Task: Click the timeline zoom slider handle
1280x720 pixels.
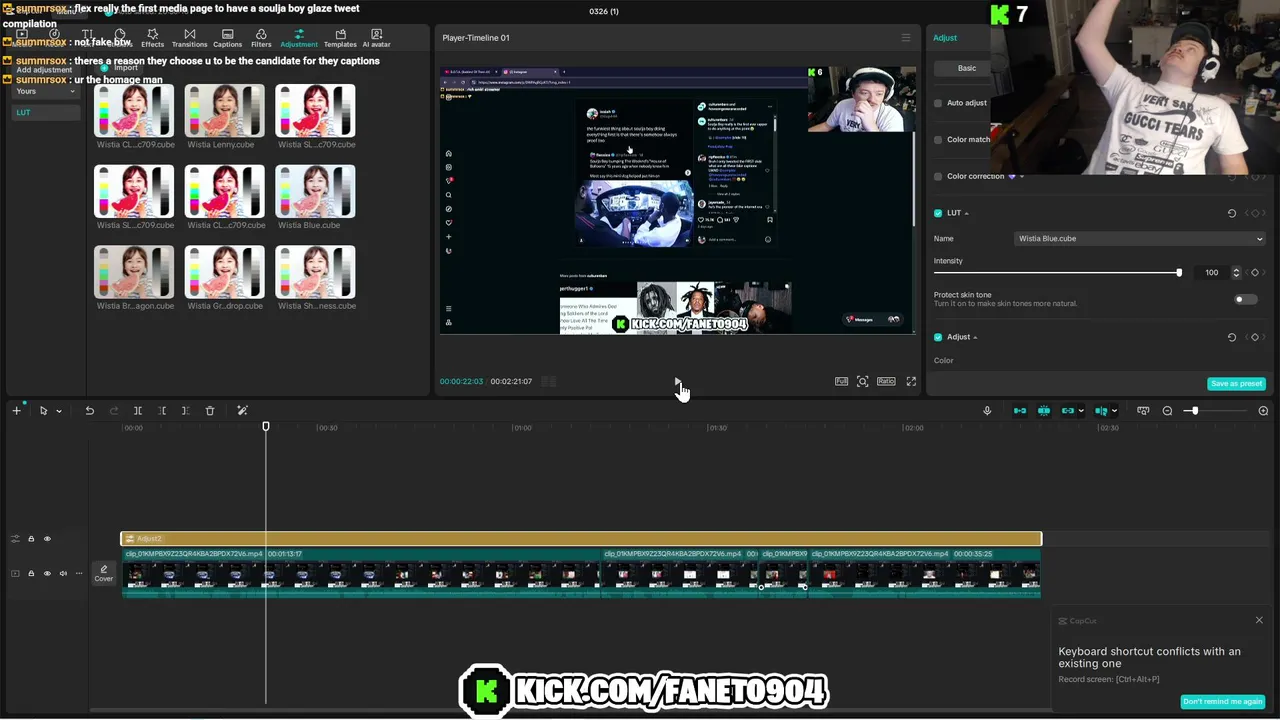Action: coord(1193,411)
